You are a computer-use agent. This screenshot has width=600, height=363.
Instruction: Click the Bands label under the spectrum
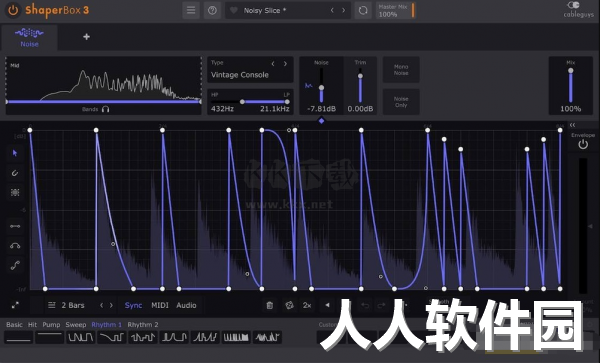[90, 109]
